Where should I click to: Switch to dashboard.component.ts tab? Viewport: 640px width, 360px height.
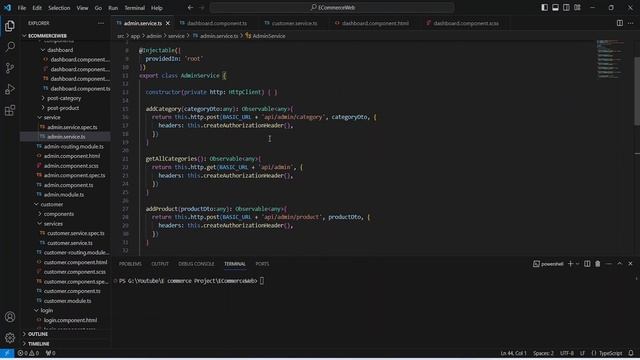point(217,23)
